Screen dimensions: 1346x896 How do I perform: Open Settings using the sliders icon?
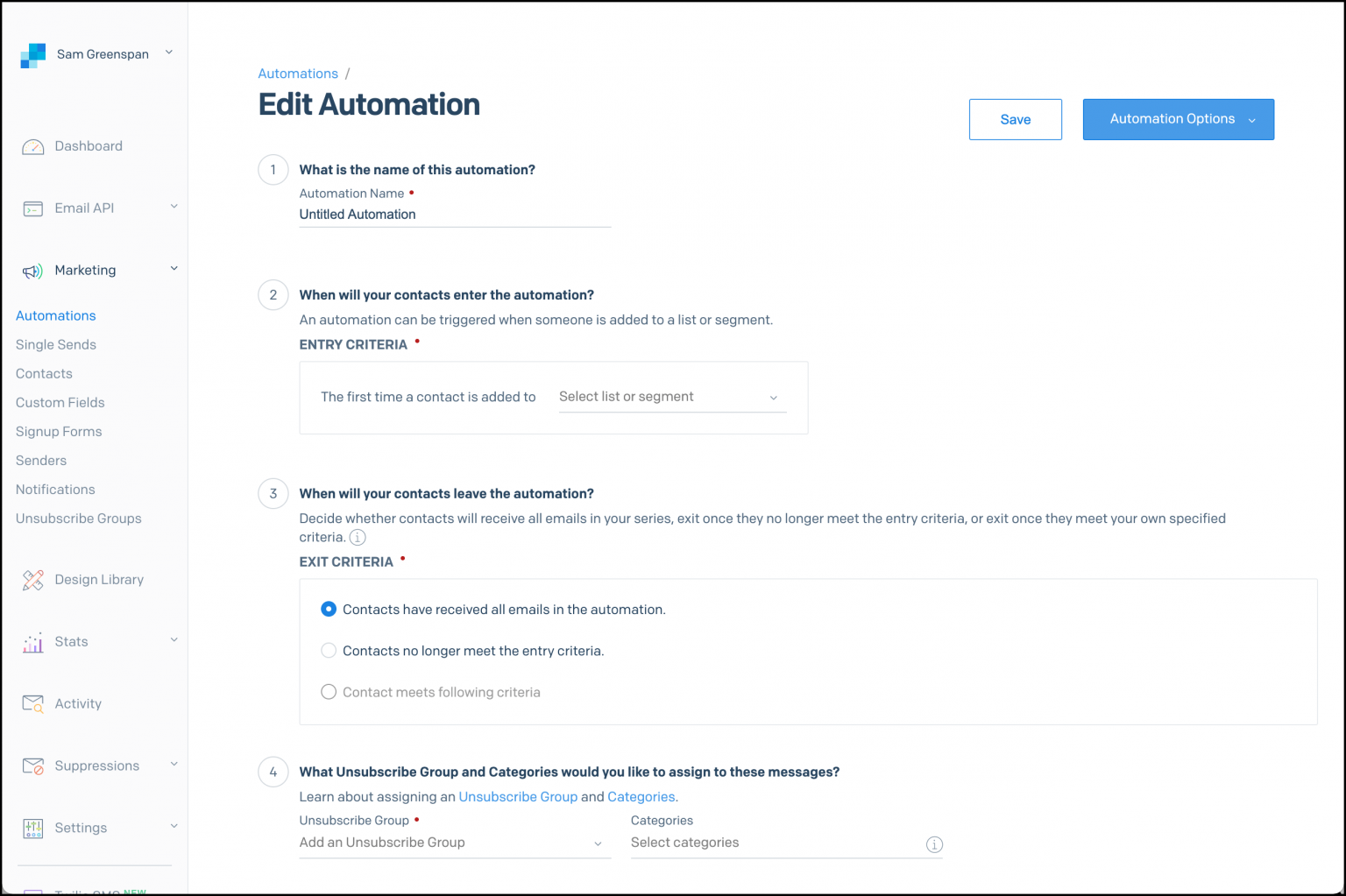point(32,828)
